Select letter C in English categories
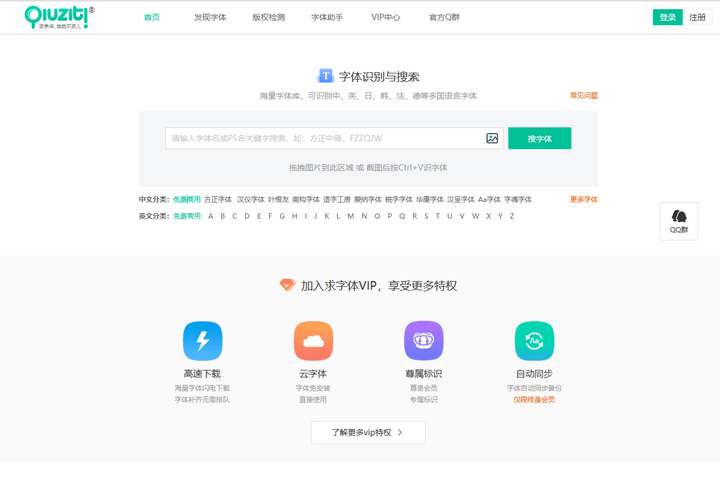Viewport: 720px width, 487px height. click(235, 216)
